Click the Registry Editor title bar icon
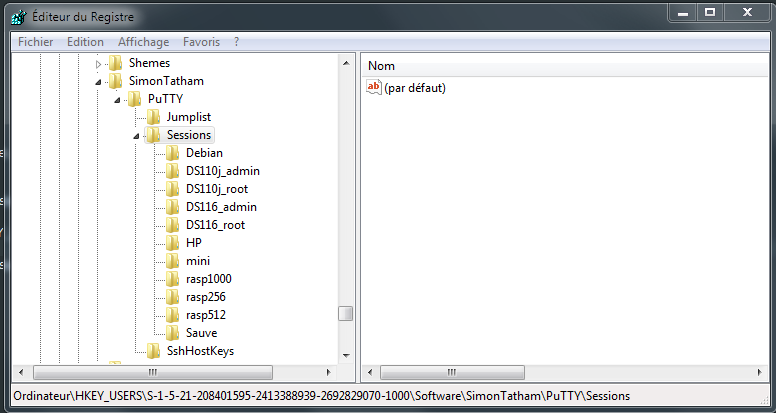This screenshot has height=413, width=776. click(x=19, y=17)
